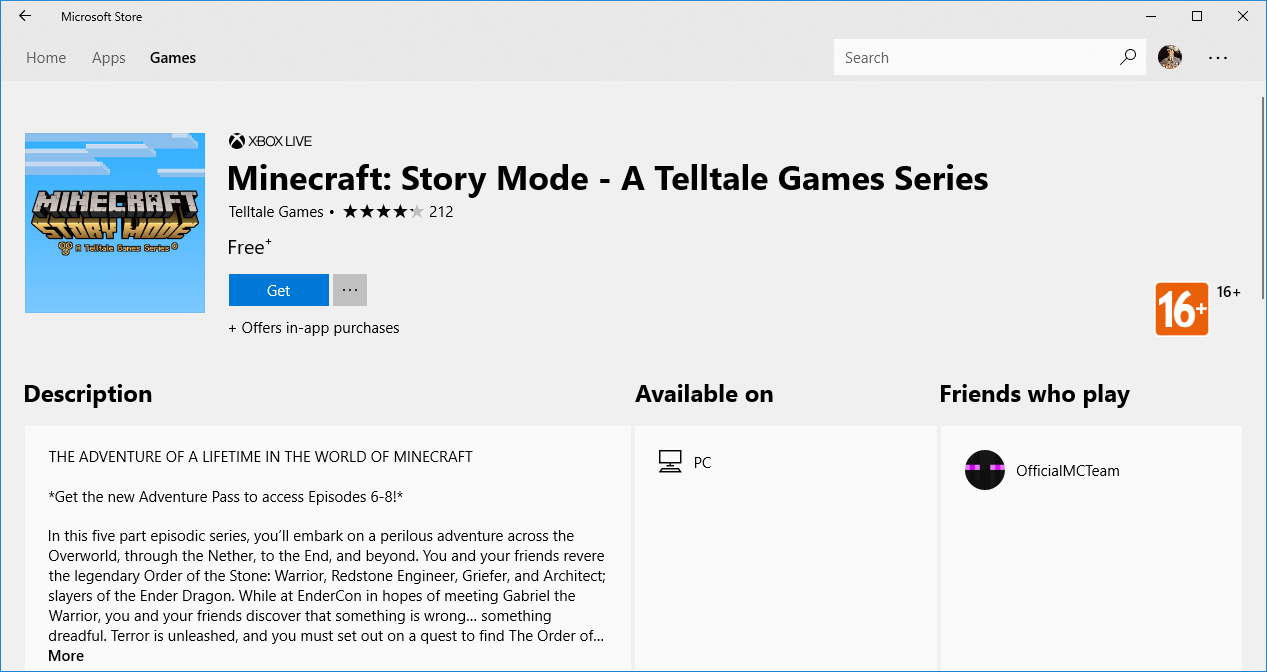Click the back arrow in title bar

pyautogui.click(x=25, y=16)
